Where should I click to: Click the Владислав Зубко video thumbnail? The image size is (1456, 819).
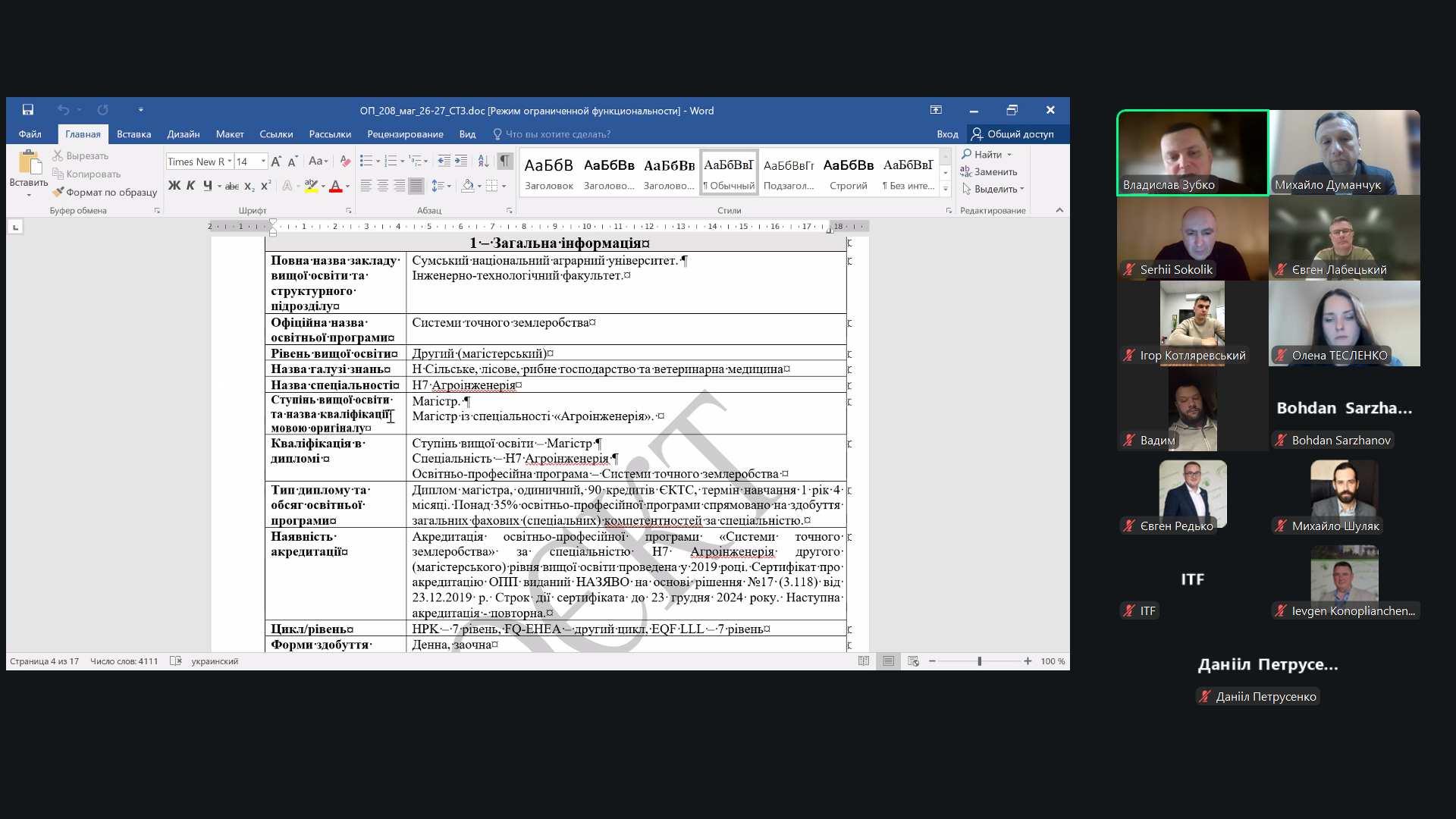point(1192,152)
